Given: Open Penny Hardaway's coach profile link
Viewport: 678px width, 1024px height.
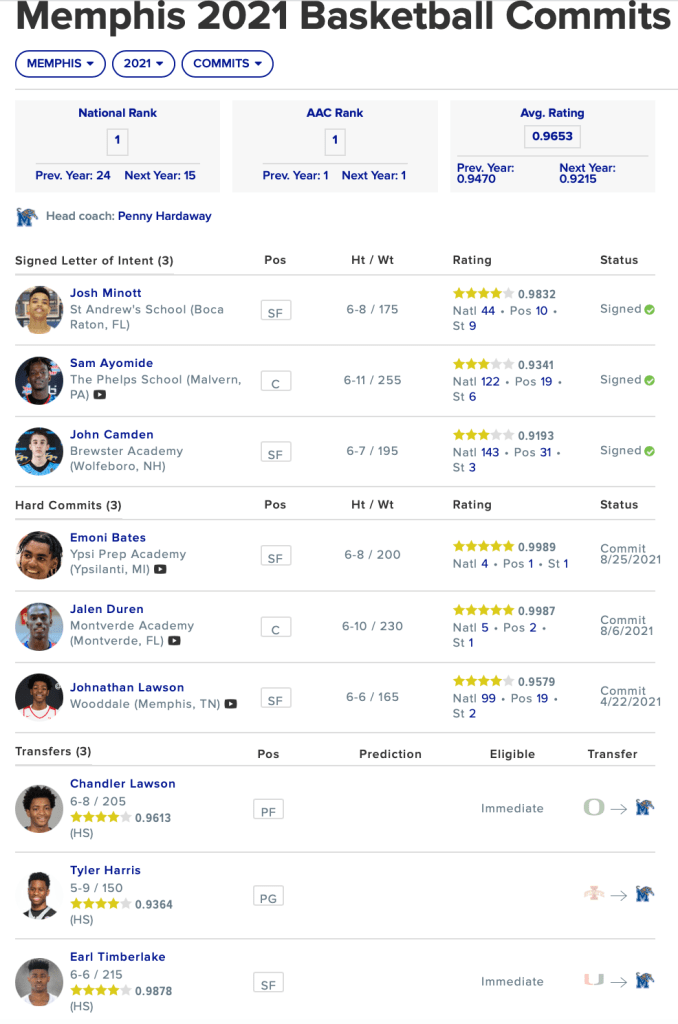Looking at the screenshot, I should click(x=164, y=216).
